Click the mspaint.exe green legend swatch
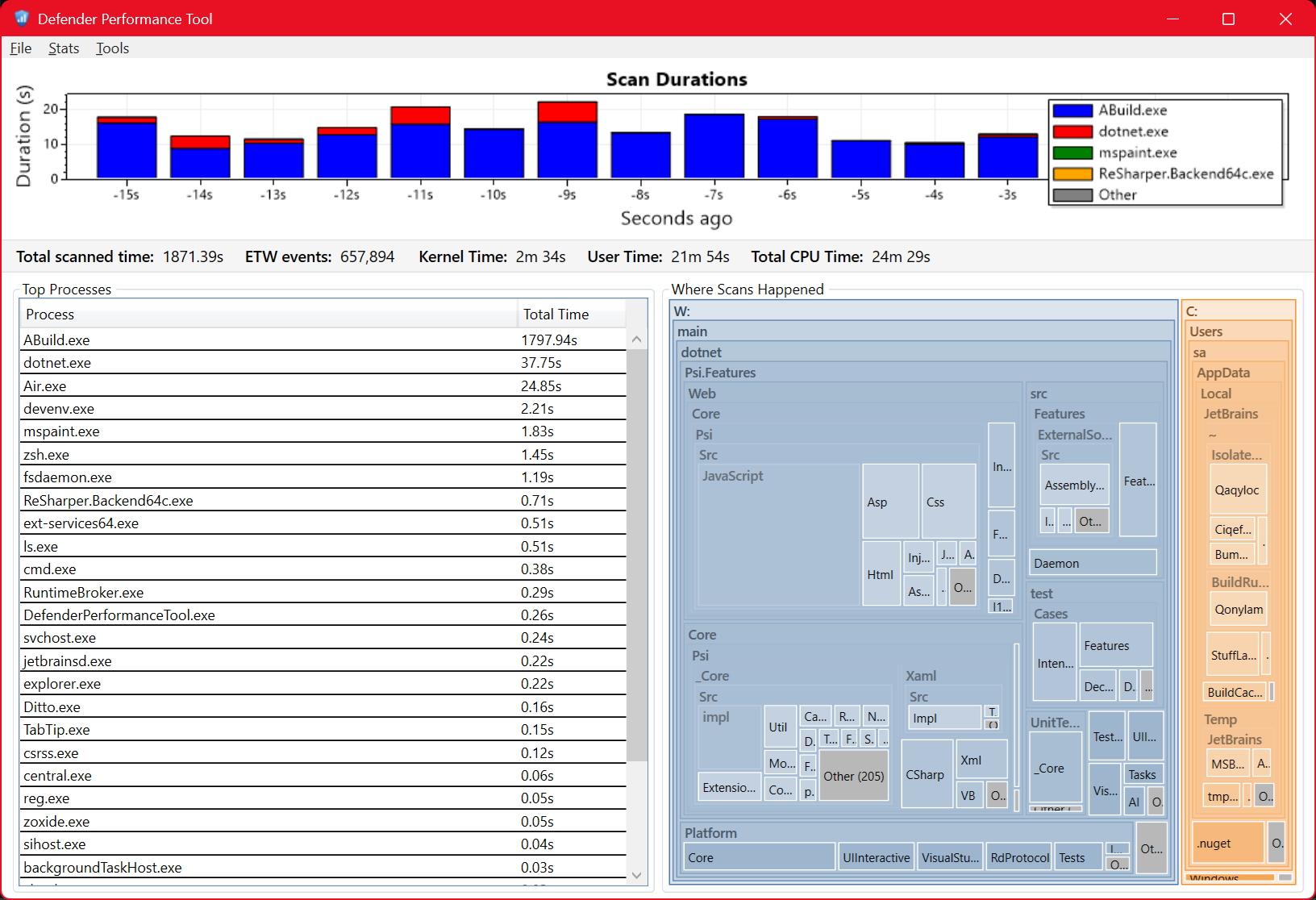 click(x=1072, y=152)
